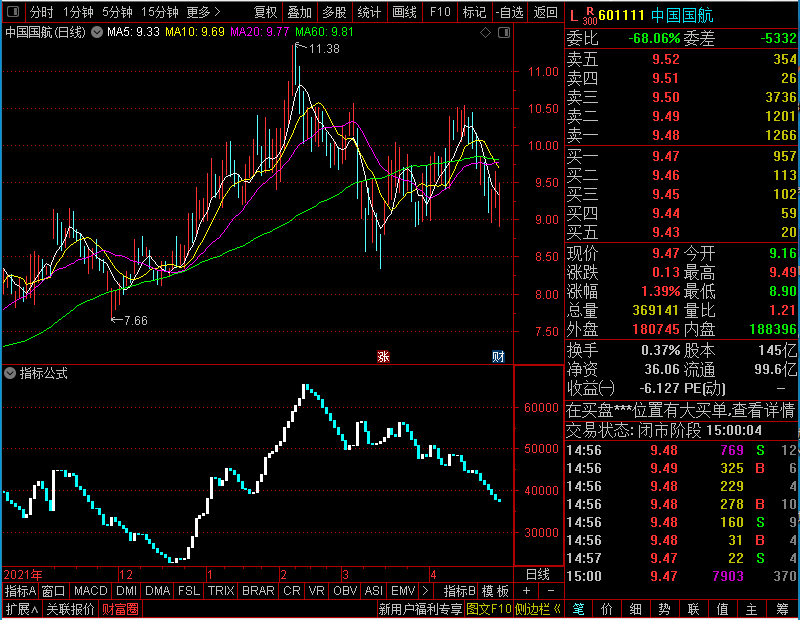Switch indicator to FSL
This screenshot has height=620, width=800.
click(x=189, y=591)
